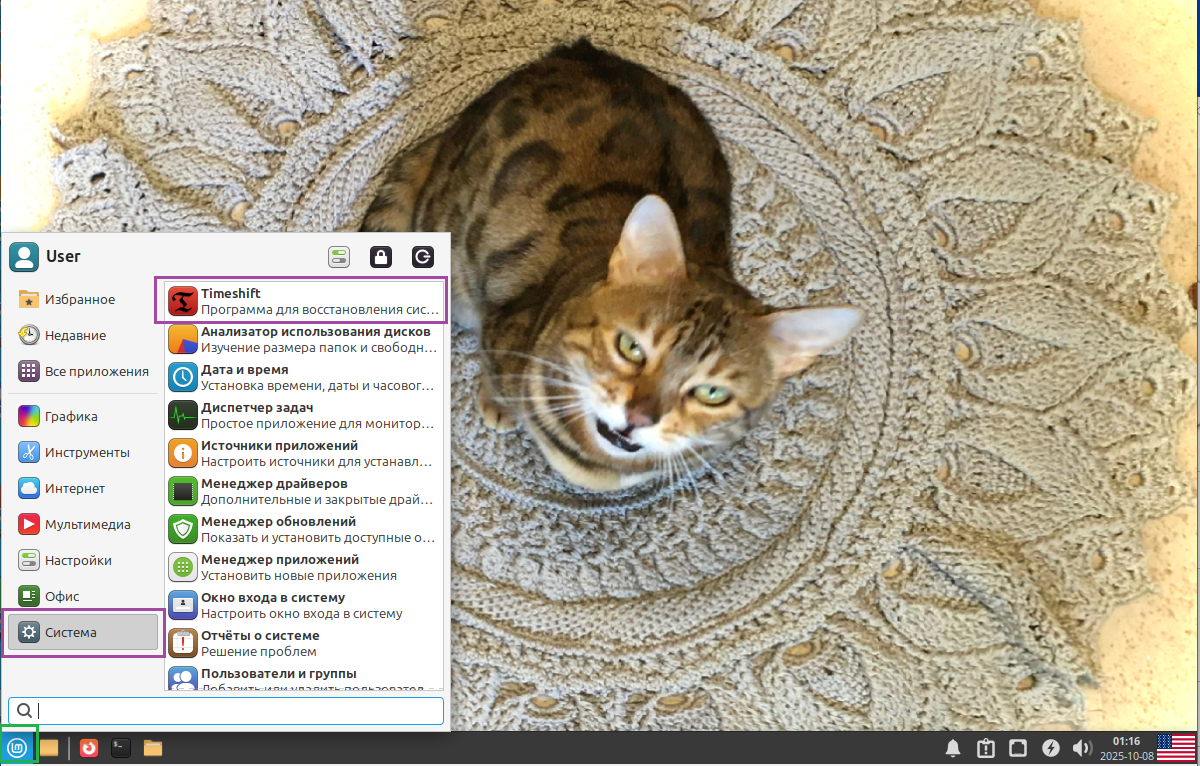The width and height of the screenshot is (1200, 766).
Task: Click the power lightning icon in tray
Action: (1049, 747)
